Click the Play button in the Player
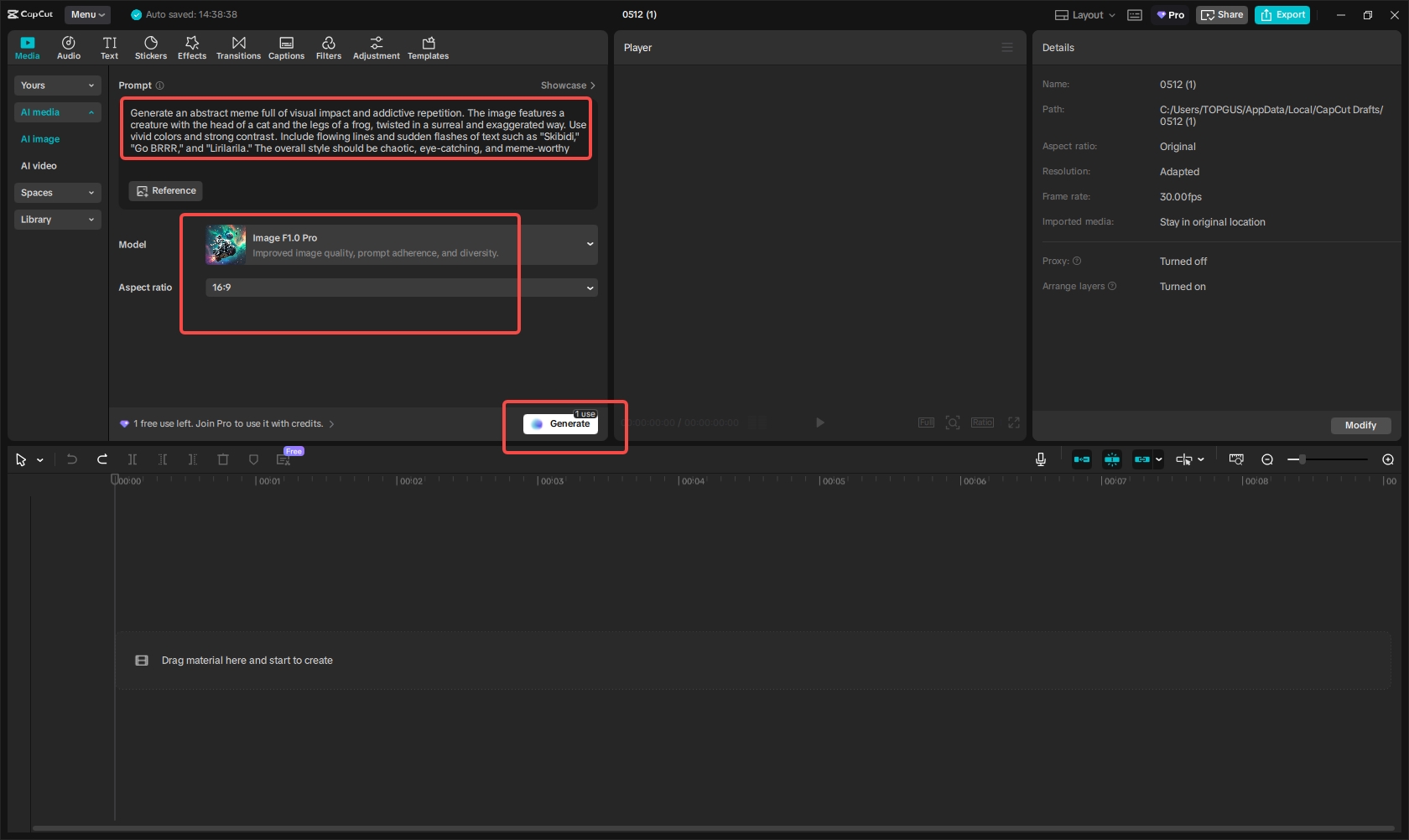This screenshot has height=840, width=1409. tap(820, 423)
